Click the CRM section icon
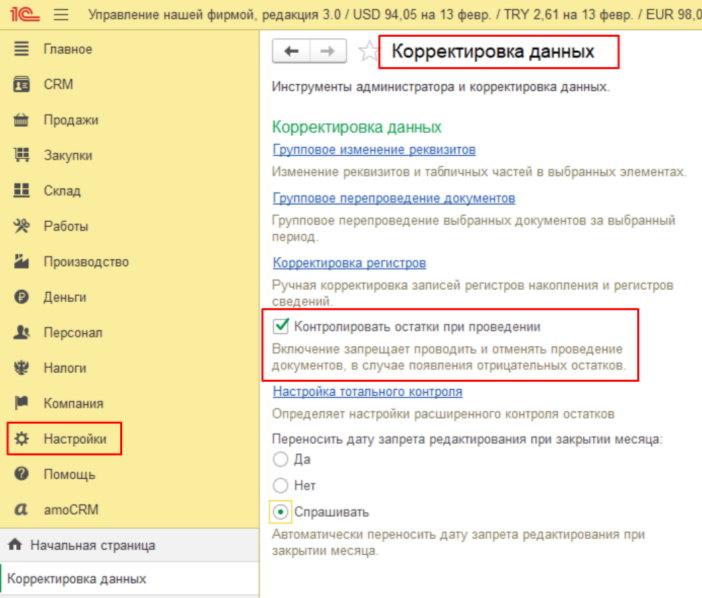 coord(20,85)
